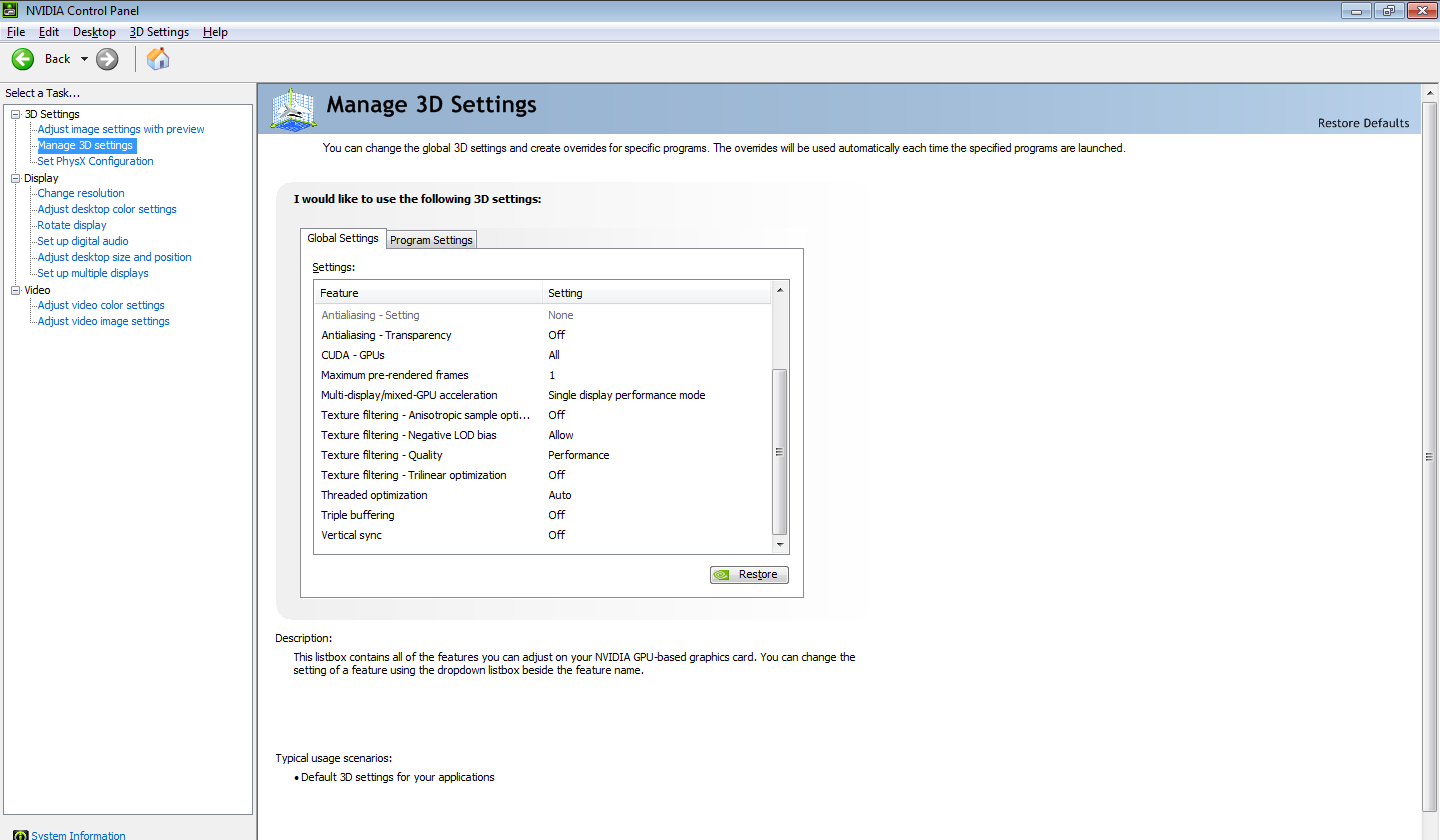Open Set up digital audio
This screenshot has width=1440, height=840.
[83, 241]
